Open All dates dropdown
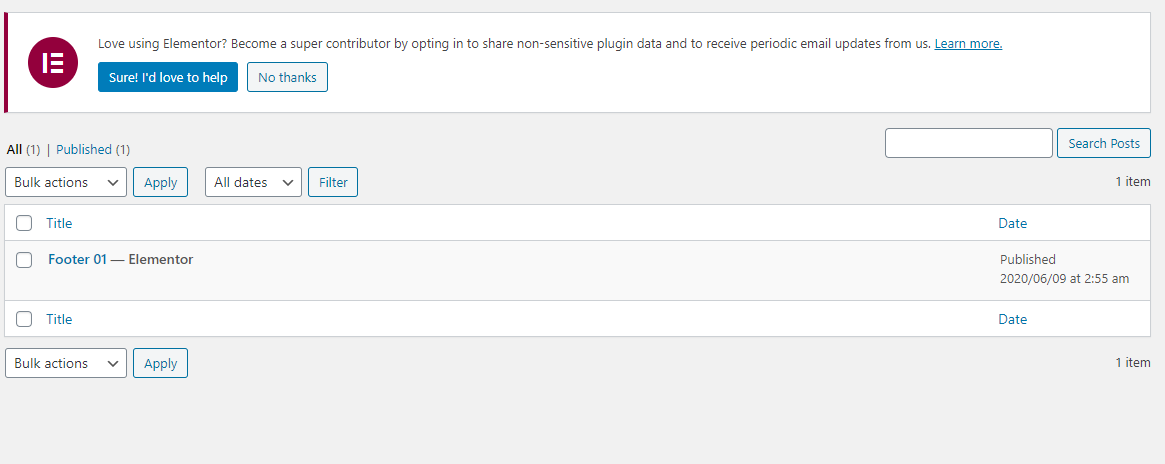This screenshot has width=1165, height=464. tap(253, 182)
